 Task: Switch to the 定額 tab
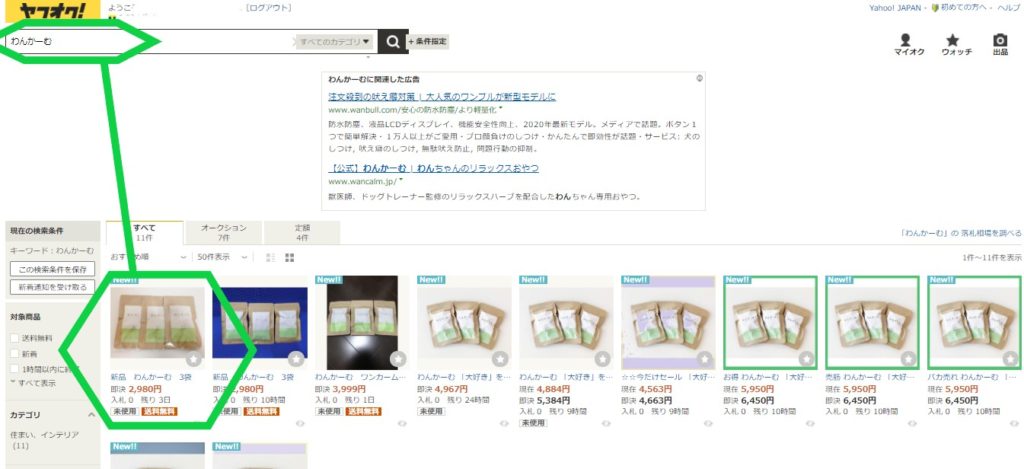coord(301,233)
